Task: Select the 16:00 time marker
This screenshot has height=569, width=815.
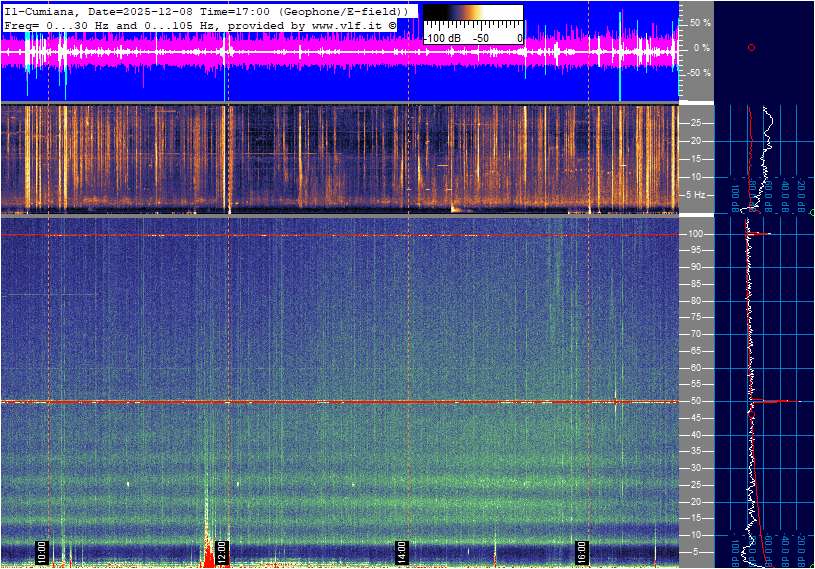Action: coord(581,552)
